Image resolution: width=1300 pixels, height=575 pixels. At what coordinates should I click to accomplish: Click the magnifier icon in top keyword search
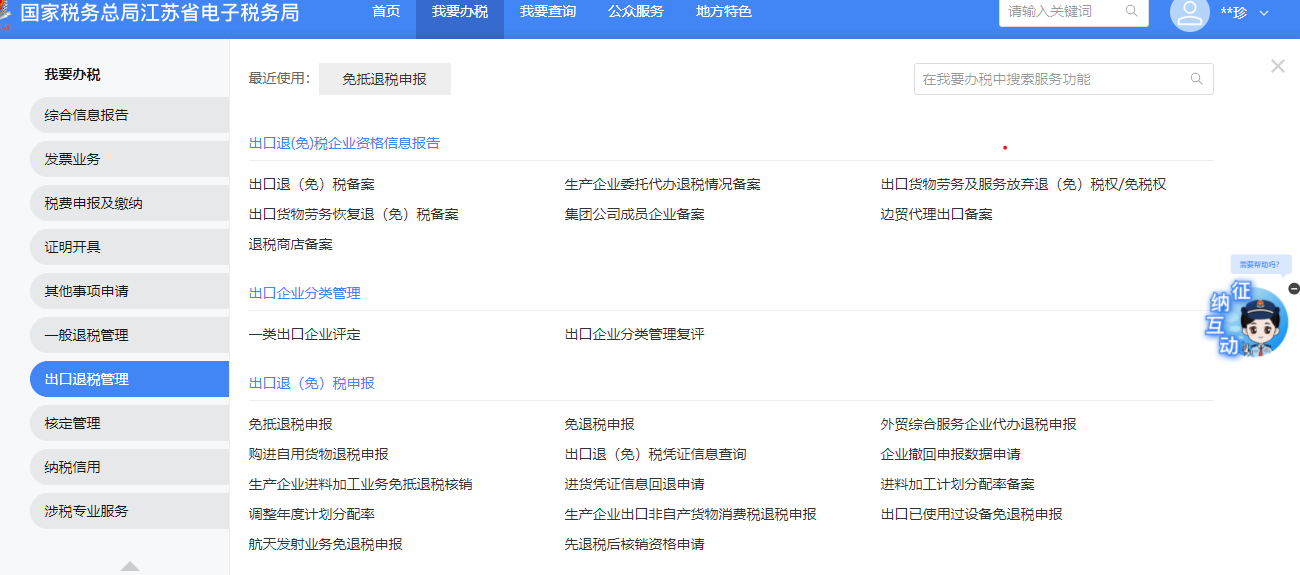(x=1132, y=11)
